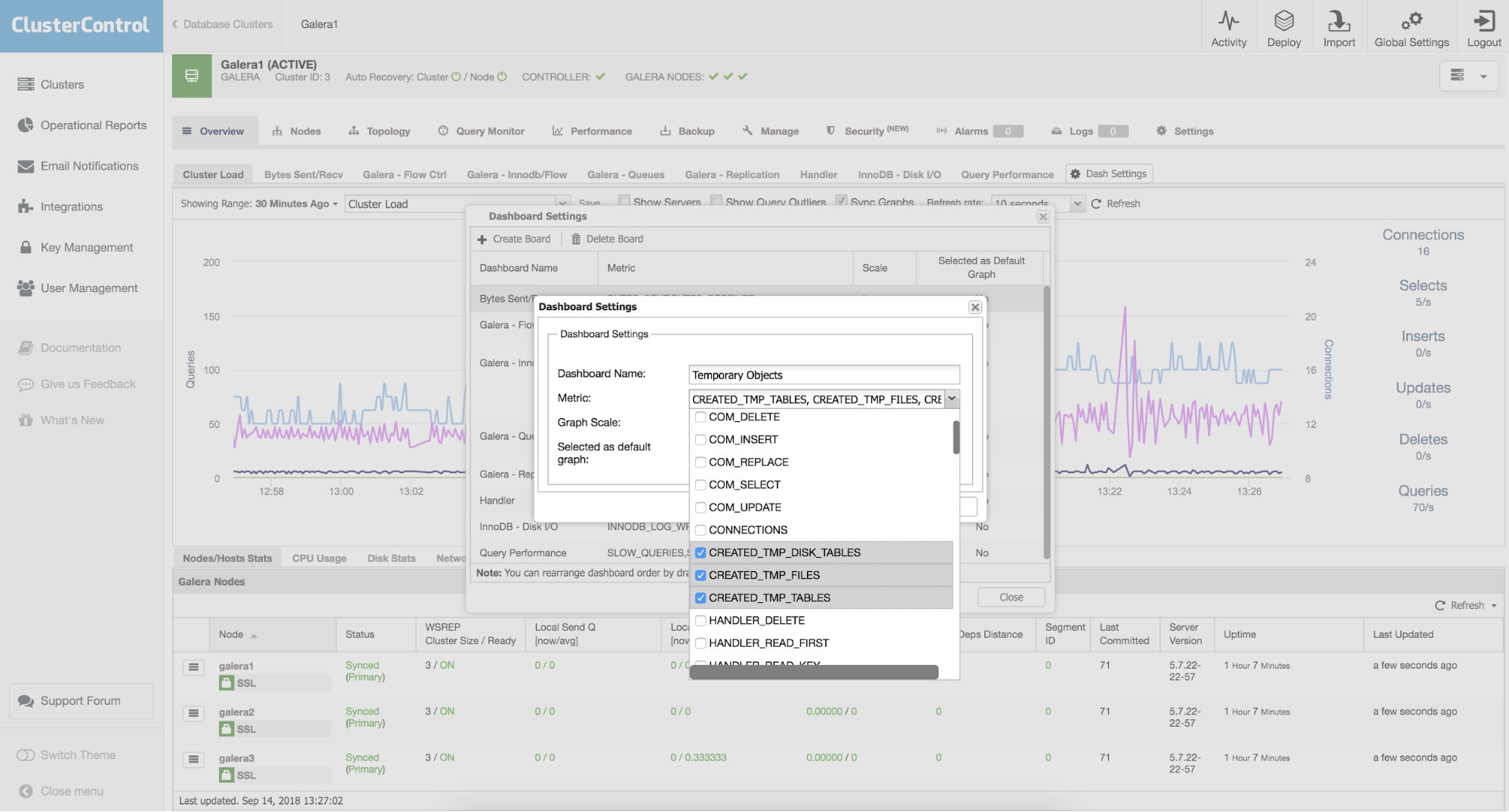This screenshot has width=1509, height=812.
Task: Click the Create Board plus icon
Action: point(482,239)
